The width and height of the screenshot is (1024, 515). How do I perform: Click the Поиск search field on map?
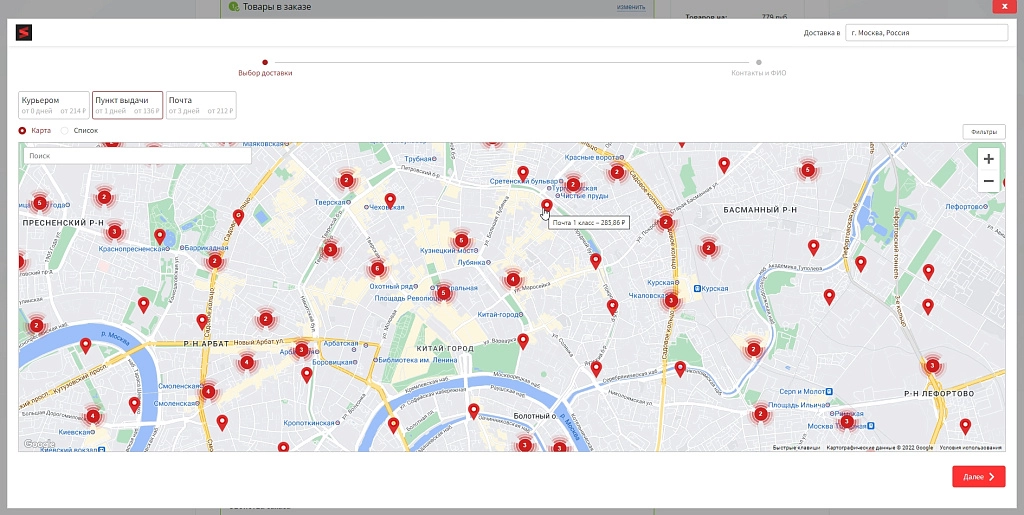click(137, 156)
